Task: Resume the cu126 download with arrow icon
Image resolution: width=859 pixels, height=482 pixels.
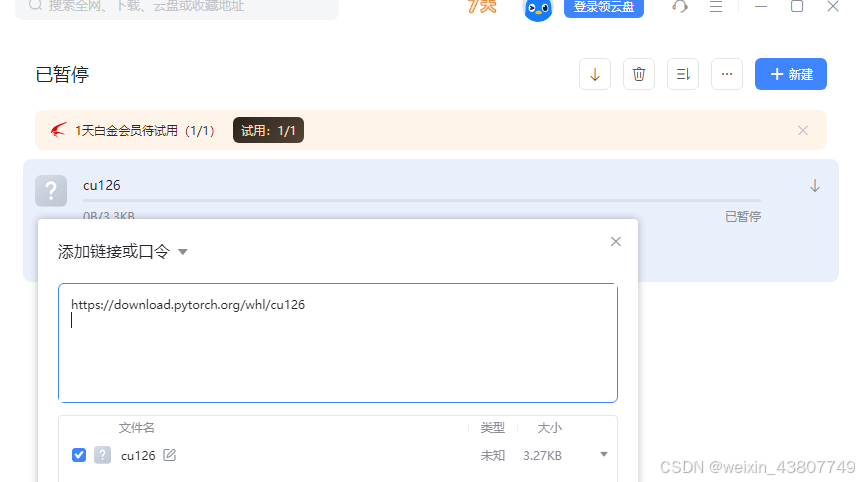Action: coord(815,186)
